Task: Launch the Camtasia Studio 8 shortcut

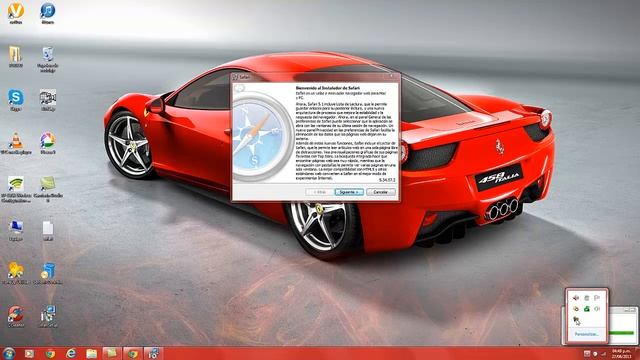Action: 48,189
